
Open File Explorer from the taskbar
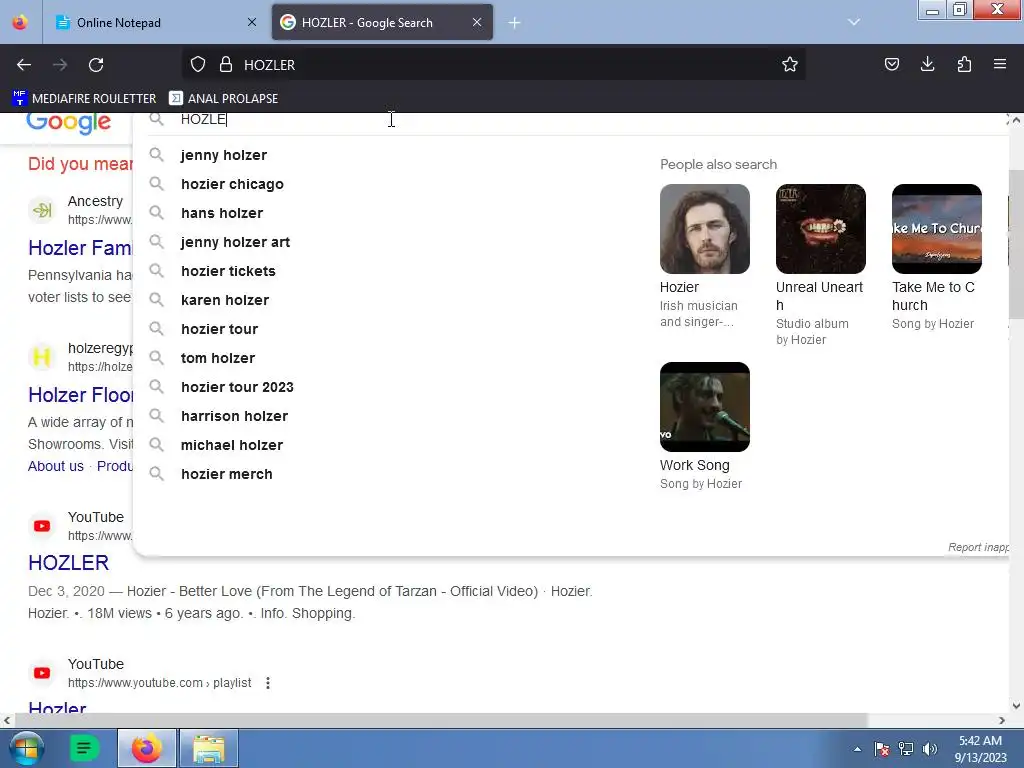209,748
